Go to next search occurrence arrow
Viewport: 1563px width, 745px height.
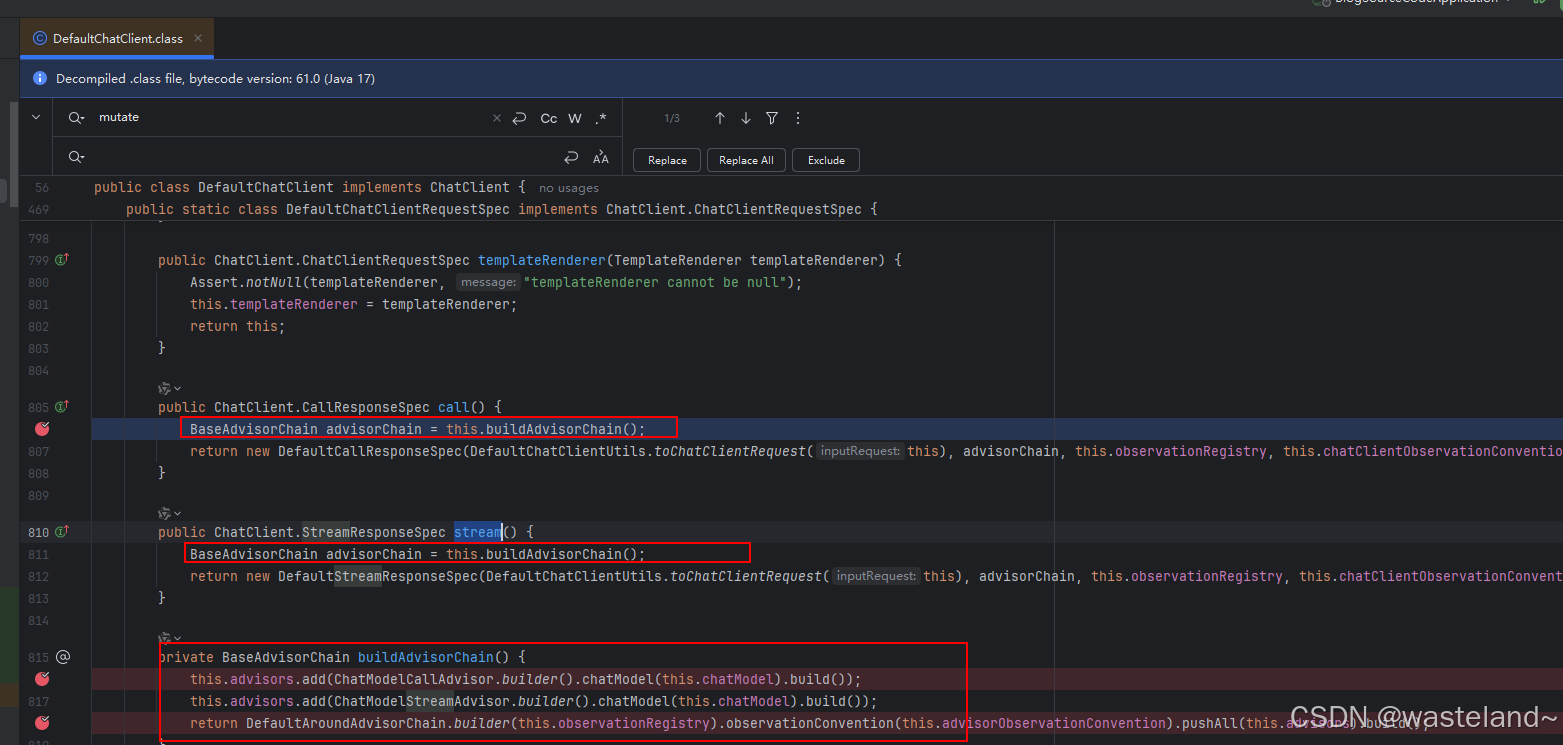coord(745,118)
